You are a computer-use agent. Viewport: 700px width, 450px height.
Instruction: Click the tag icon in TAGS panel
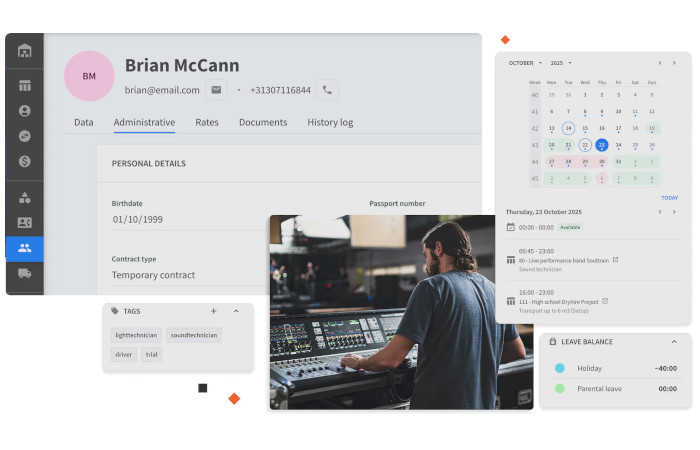[115, 311]
